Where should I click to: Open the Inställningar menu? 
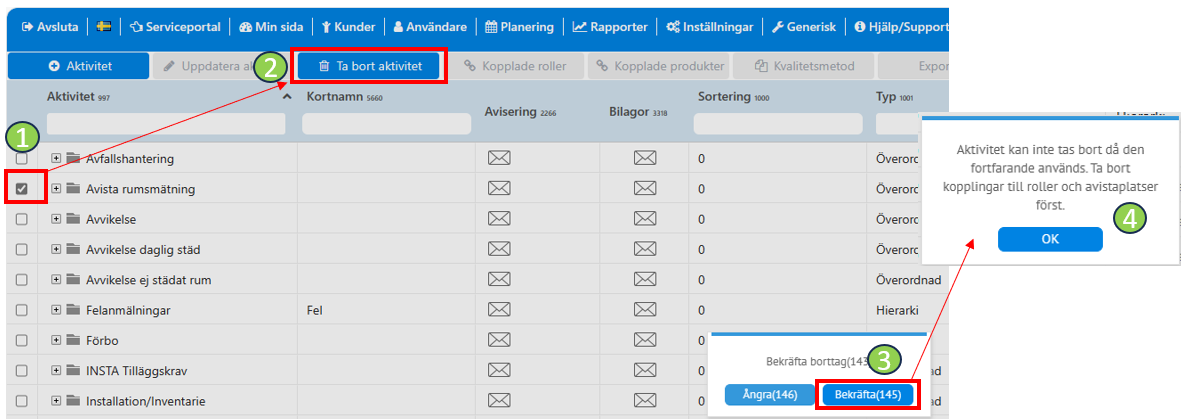[x=710, y=26]
